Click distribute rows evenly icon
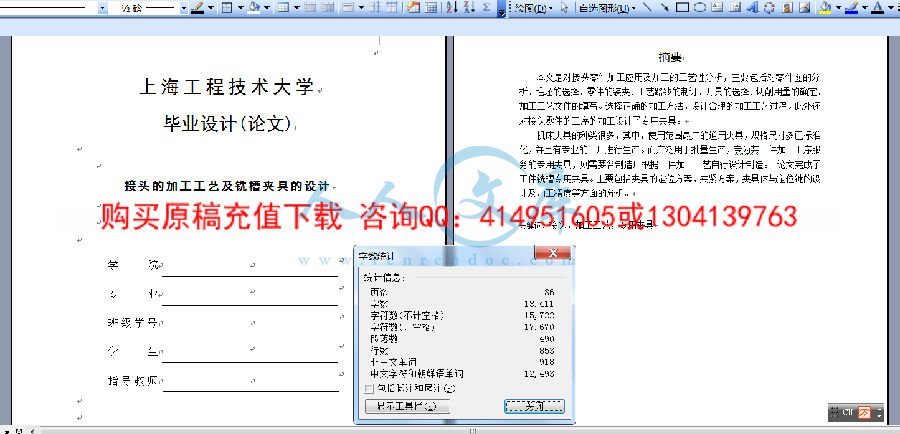 pos(375,7)
